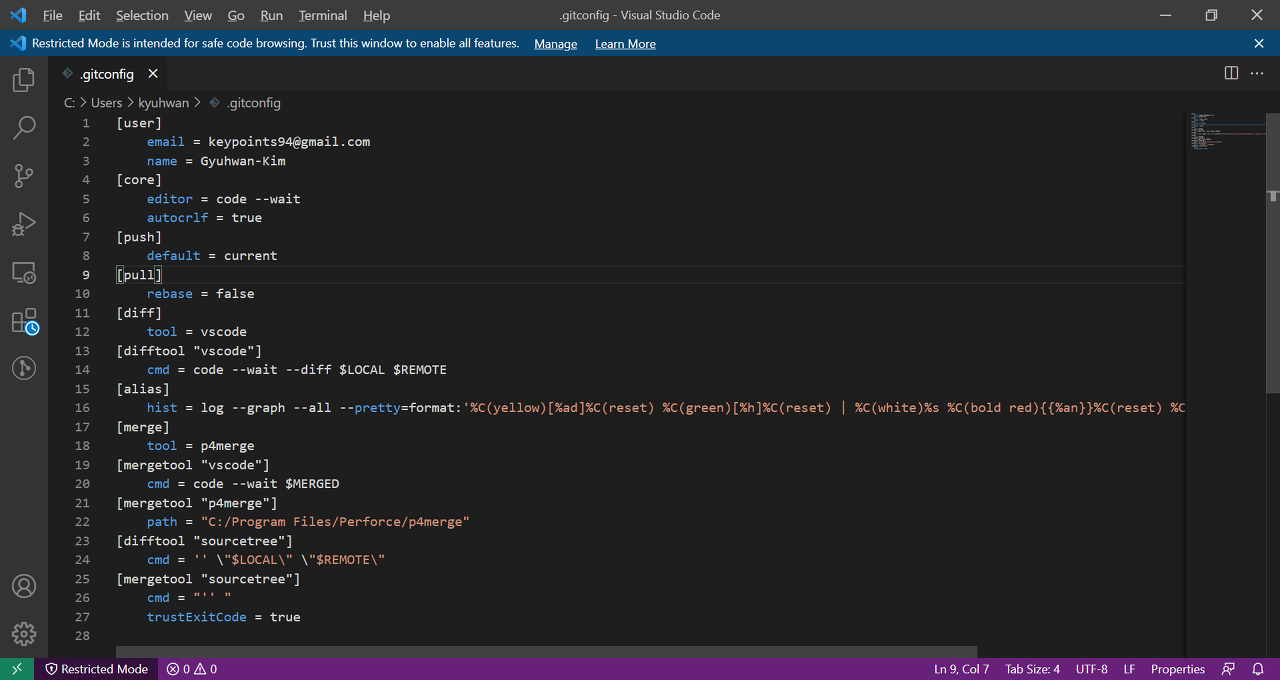Click 'trustExitCode = true' line
The image size is (1280, 680).
(x=223, y=616)
